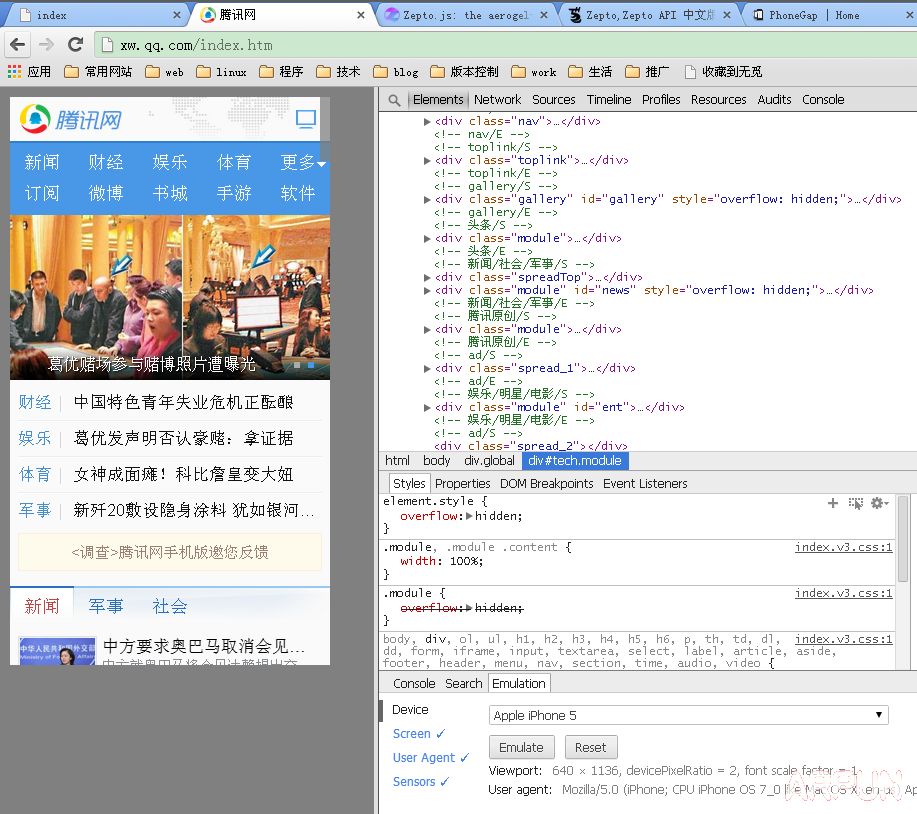Expand the Sensors section in Emulation sidebar
The image size is (917, 814).
(x=415, y=781)
